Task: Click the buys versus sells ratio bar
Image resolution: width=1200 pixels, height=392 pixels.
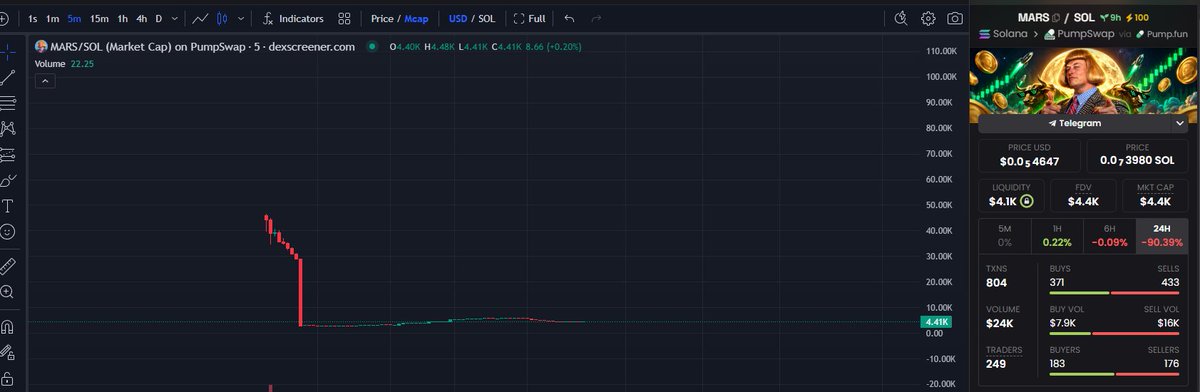Action: coord(1114,292)
